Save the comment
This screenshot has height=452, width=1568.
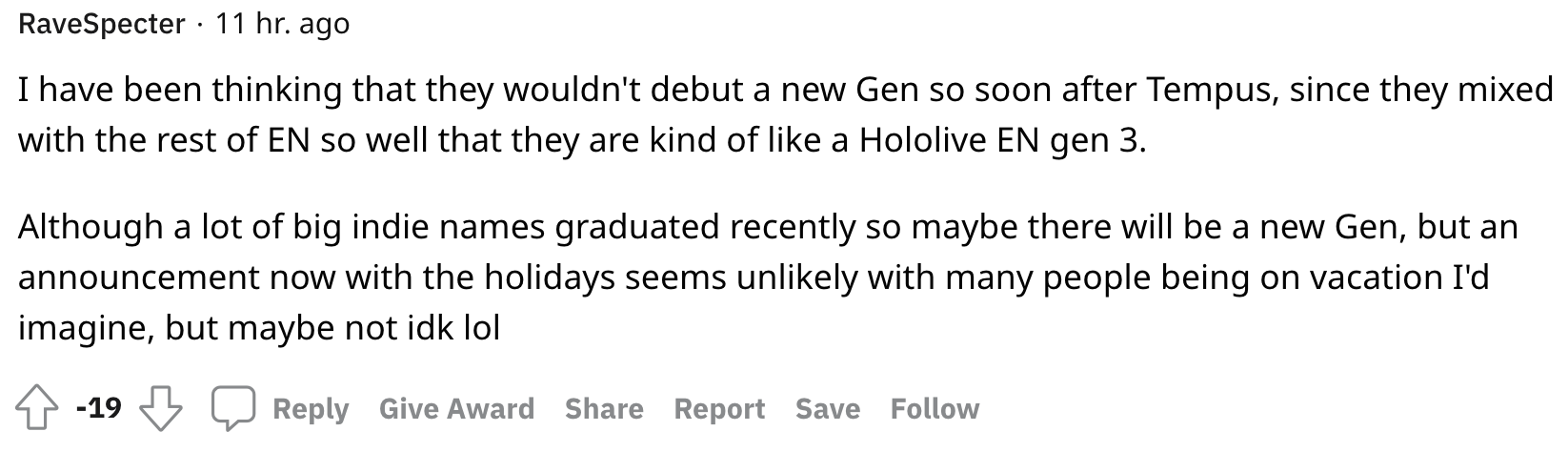click(x=828, y=409)
